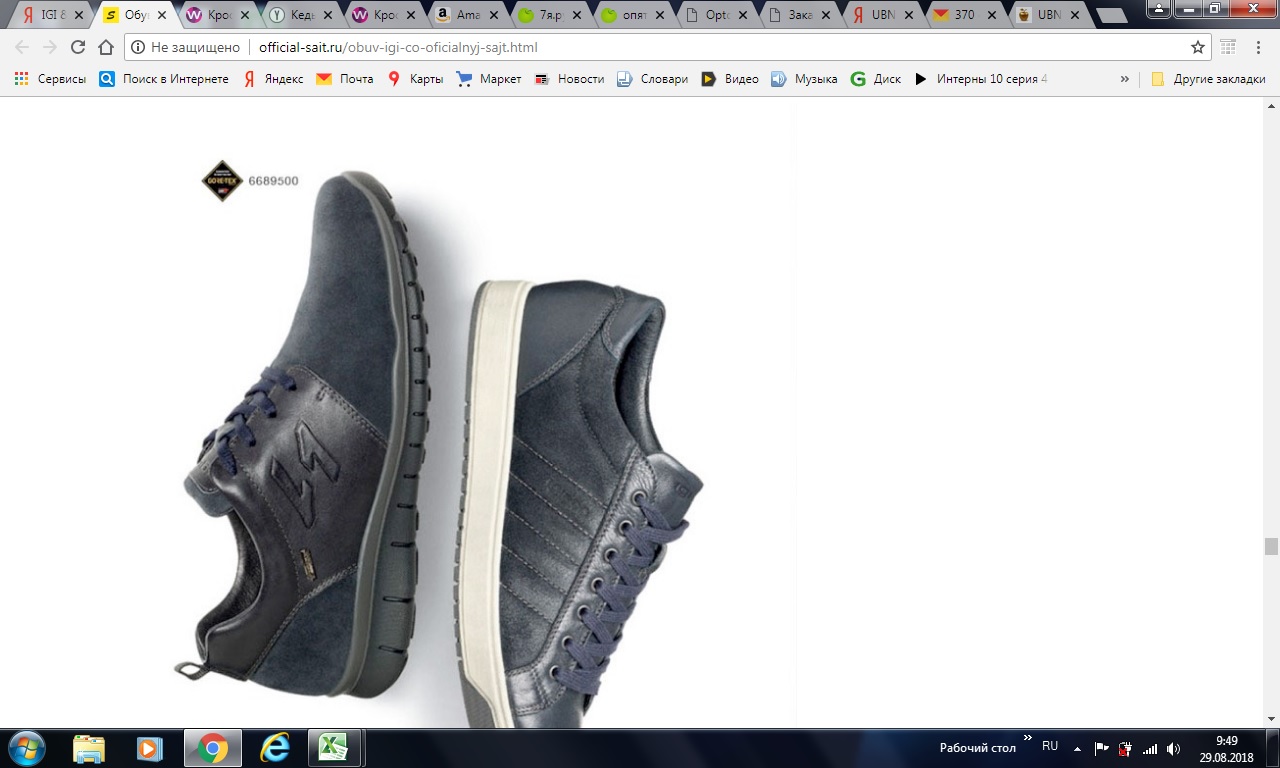The image size is (1280, 768).
Task: Open Windows Explorer folder on taskbar
Action: [x=89, y=748]
